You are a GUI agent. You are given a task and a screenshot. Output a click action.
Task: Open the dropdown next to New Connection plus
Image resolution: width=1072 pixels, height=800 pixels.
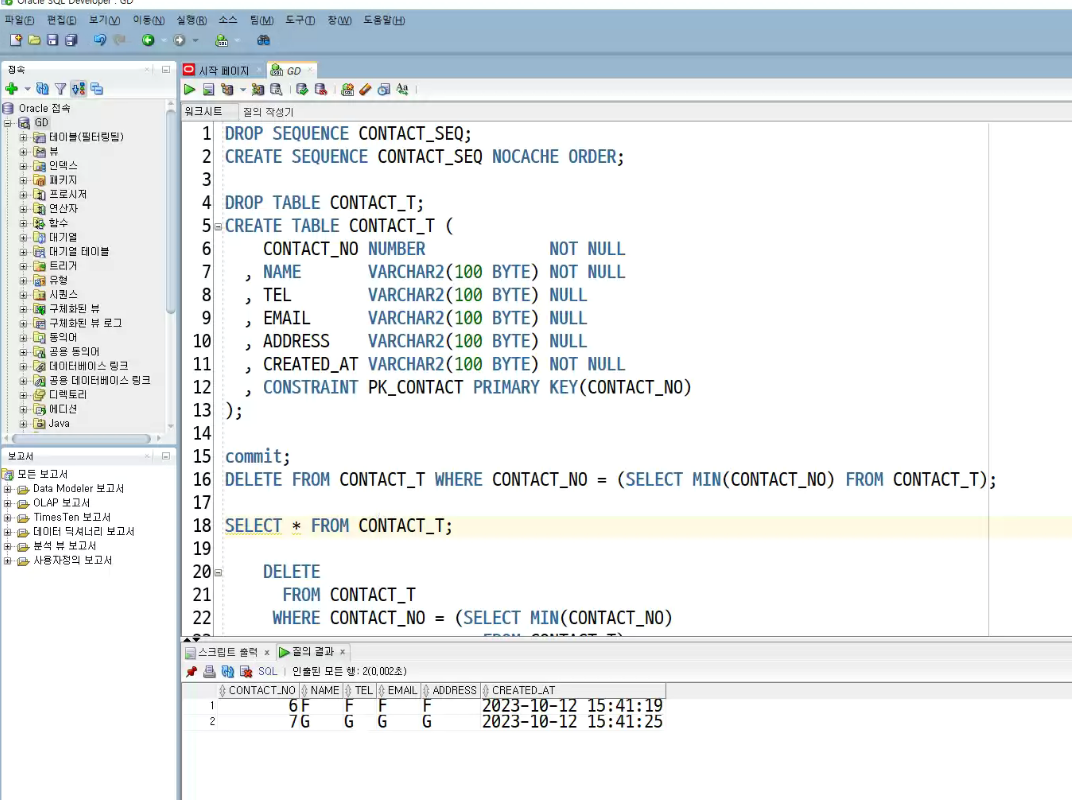27,89
